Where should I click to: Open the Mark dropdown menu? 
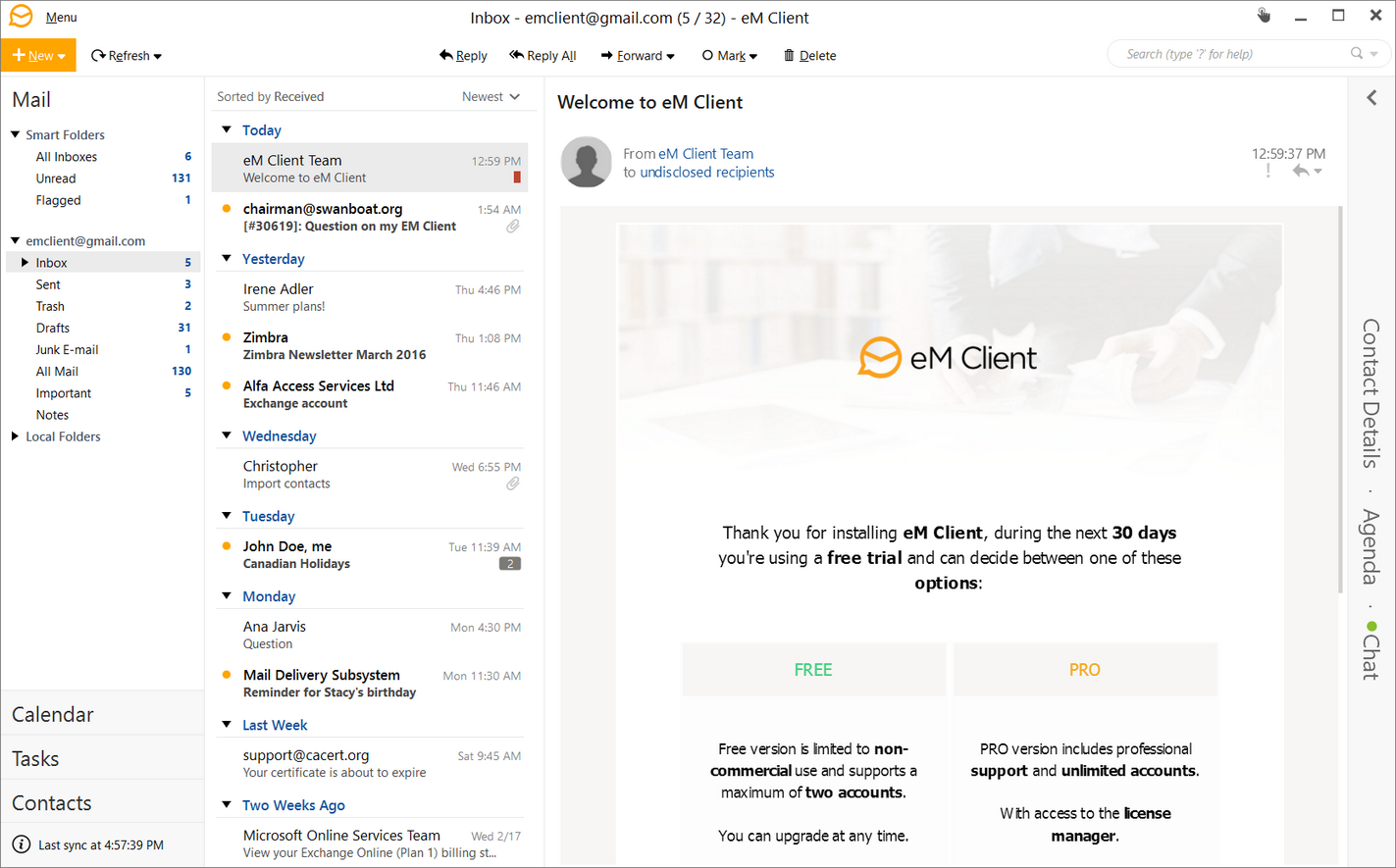(x=753, y=57)
